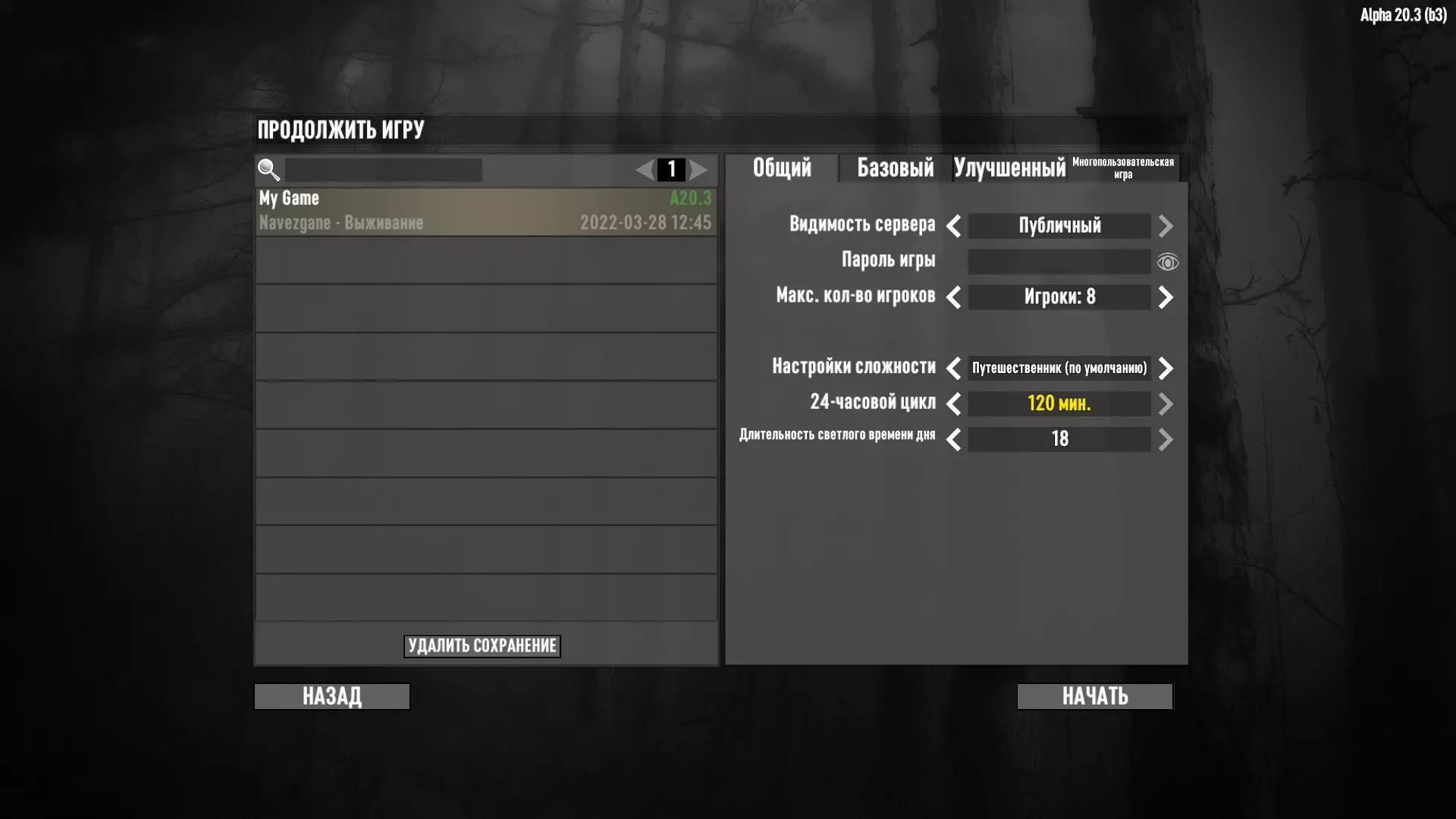
Task: Click the magnifying glass search icon
Action: click(x=268, y=170)
